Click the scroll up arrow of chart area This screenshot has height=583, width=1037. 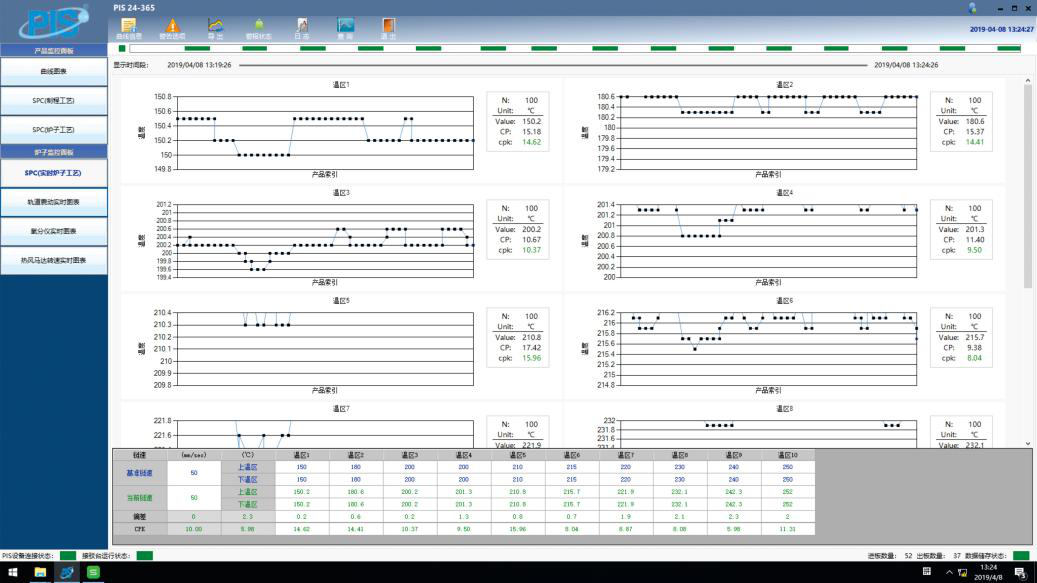click(1028, 81)
